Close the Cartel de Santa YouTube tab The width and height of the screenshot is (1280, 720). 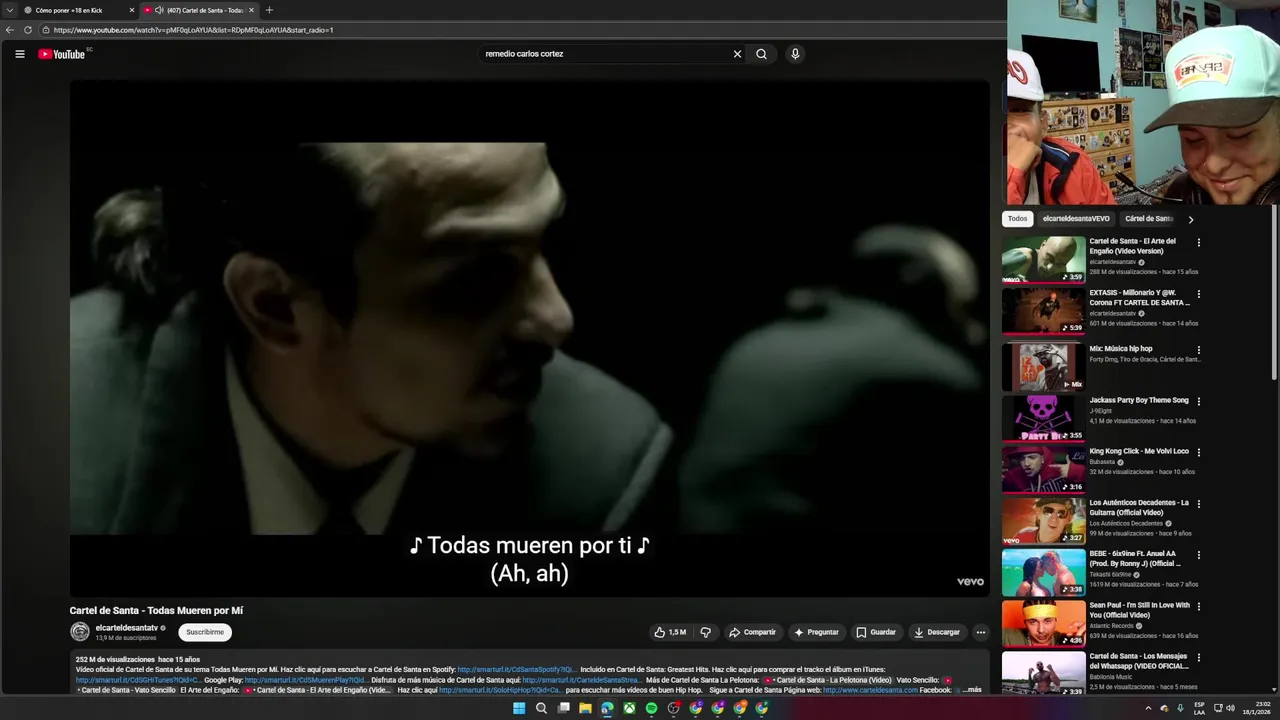tap(251, 10)
